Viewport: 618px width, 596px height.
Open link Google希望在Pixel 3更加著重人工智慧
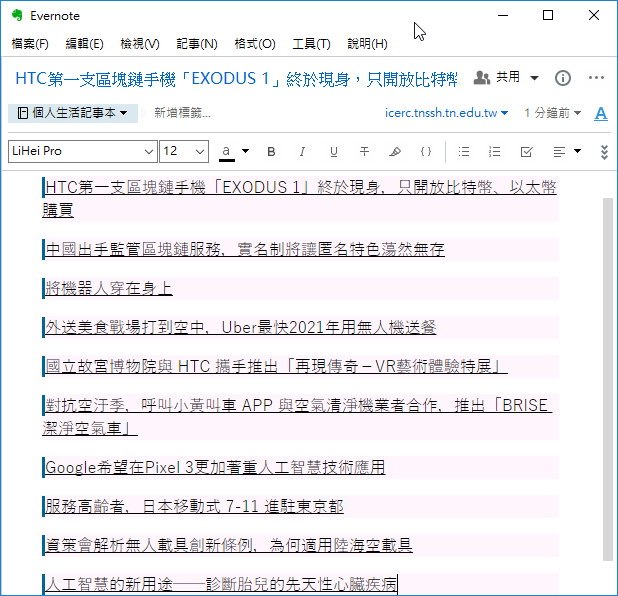(x=215, y=467)
